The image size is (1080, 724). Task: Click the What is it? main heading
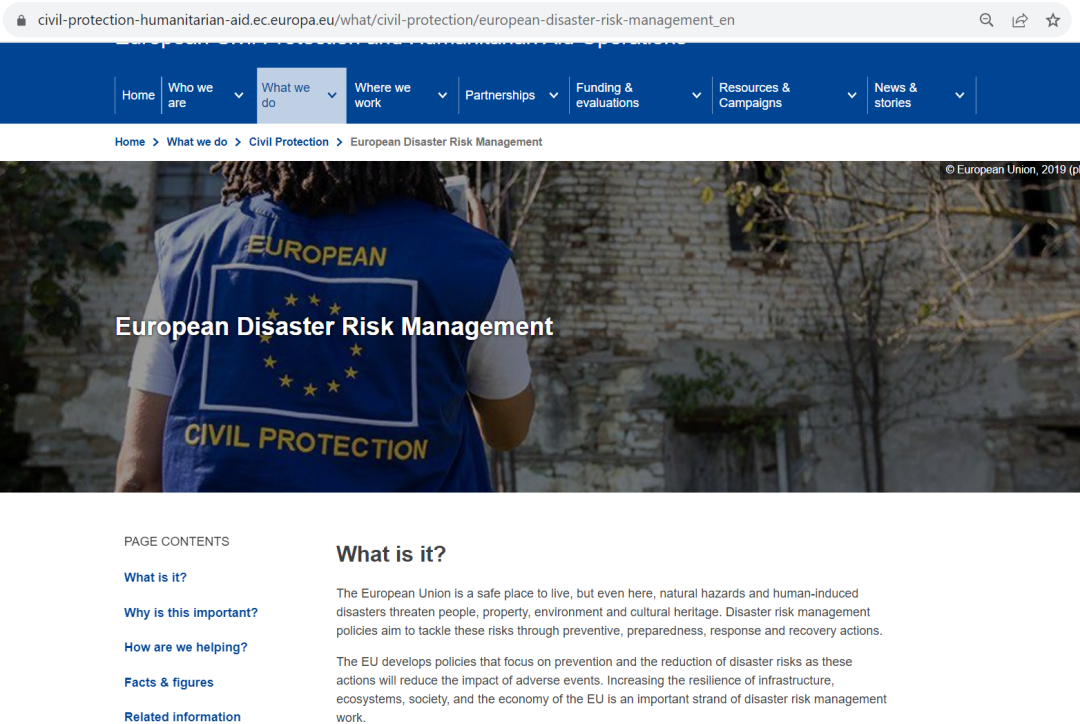tap(391, 554)
